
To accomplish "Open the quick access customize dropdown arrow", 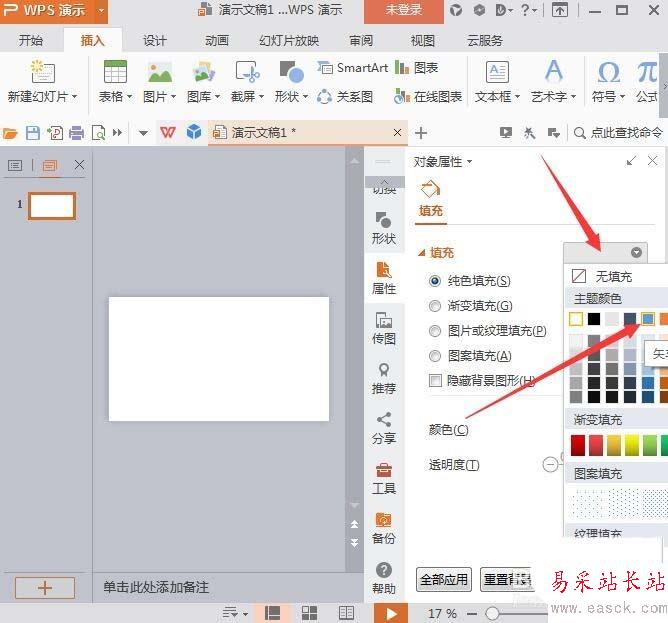I will [x=144, y=133].
